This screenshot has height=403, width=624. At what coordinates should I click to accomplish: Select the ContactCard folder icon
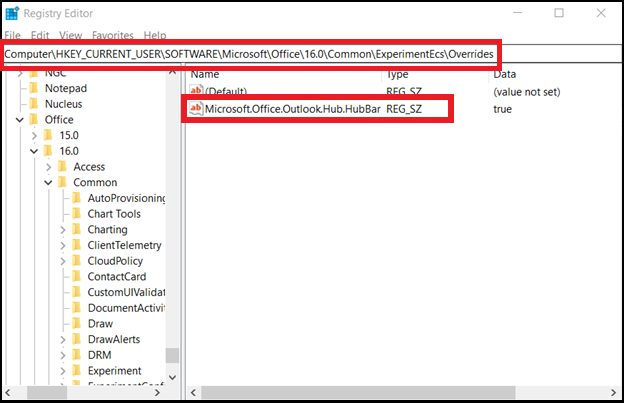76,276
